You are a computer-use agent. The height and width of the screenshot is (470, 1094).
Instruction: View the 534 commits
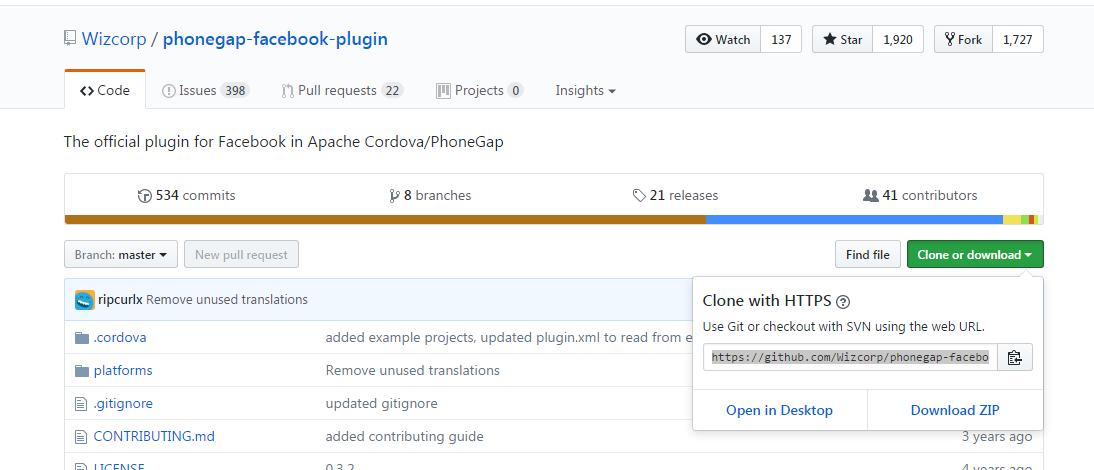186,195
